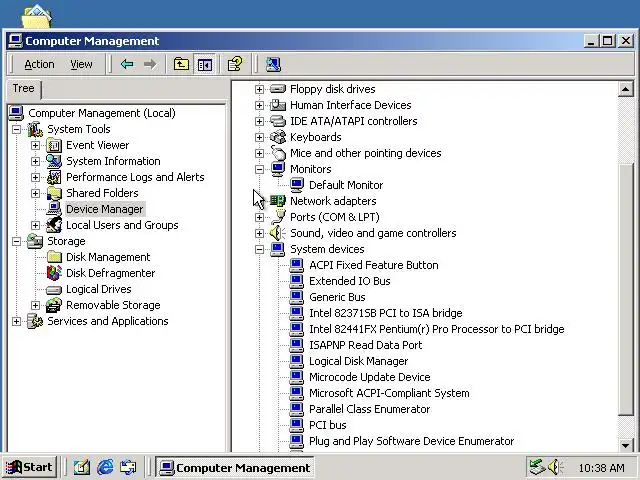
Task: Expand Human Interface Devices category
Action: pyautogui.click(x=259, y=105)
